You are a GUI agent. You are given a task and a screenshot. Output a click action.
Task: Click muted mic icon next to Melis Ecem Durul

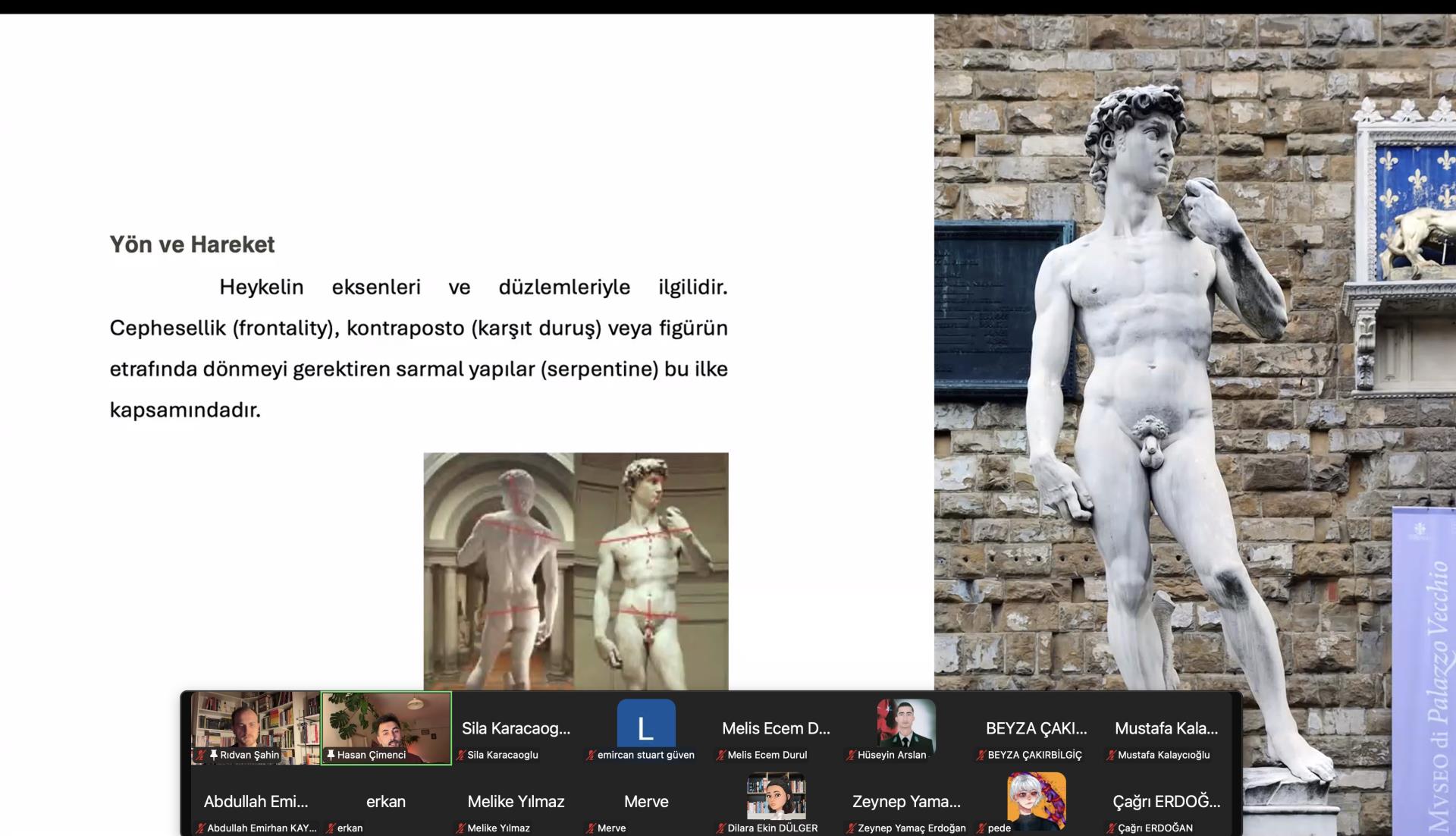(x=720, y=755)
